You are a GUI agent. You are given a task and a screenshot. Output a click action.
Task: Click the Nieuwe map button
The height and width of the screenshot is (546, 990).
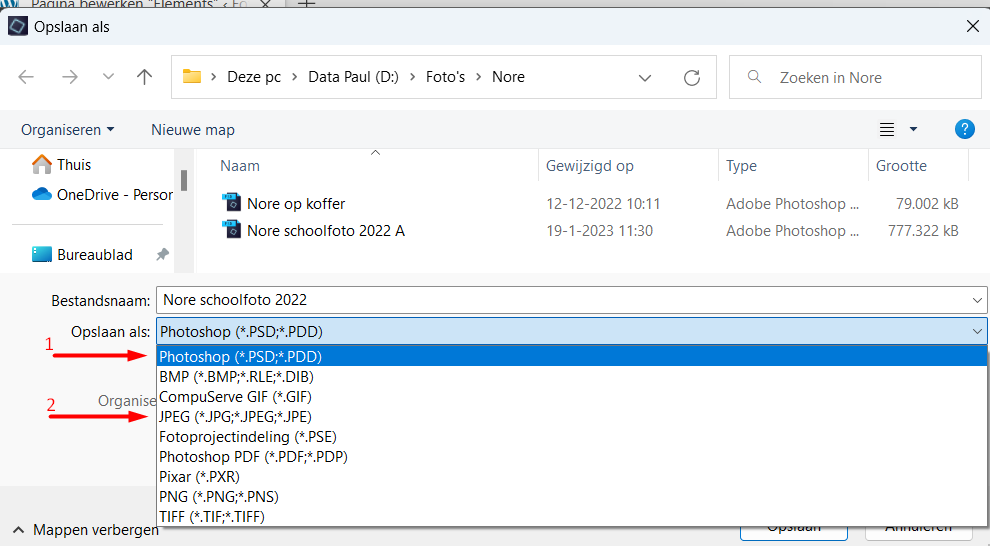tap(192, 129)
